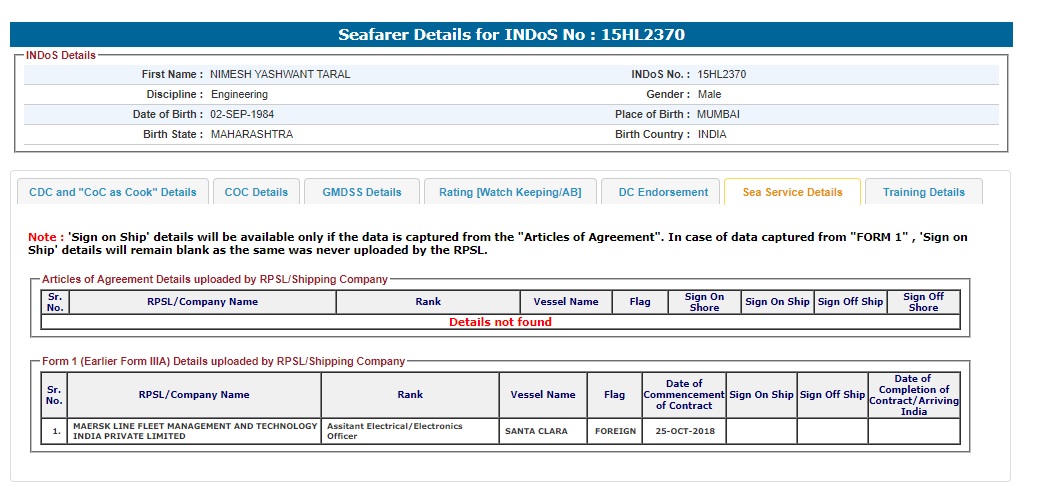Image resolution: width=1047 pixels, height=486 pixels.
Task: Click the "Date of Commencement of Contract" header
Action: 683,394
